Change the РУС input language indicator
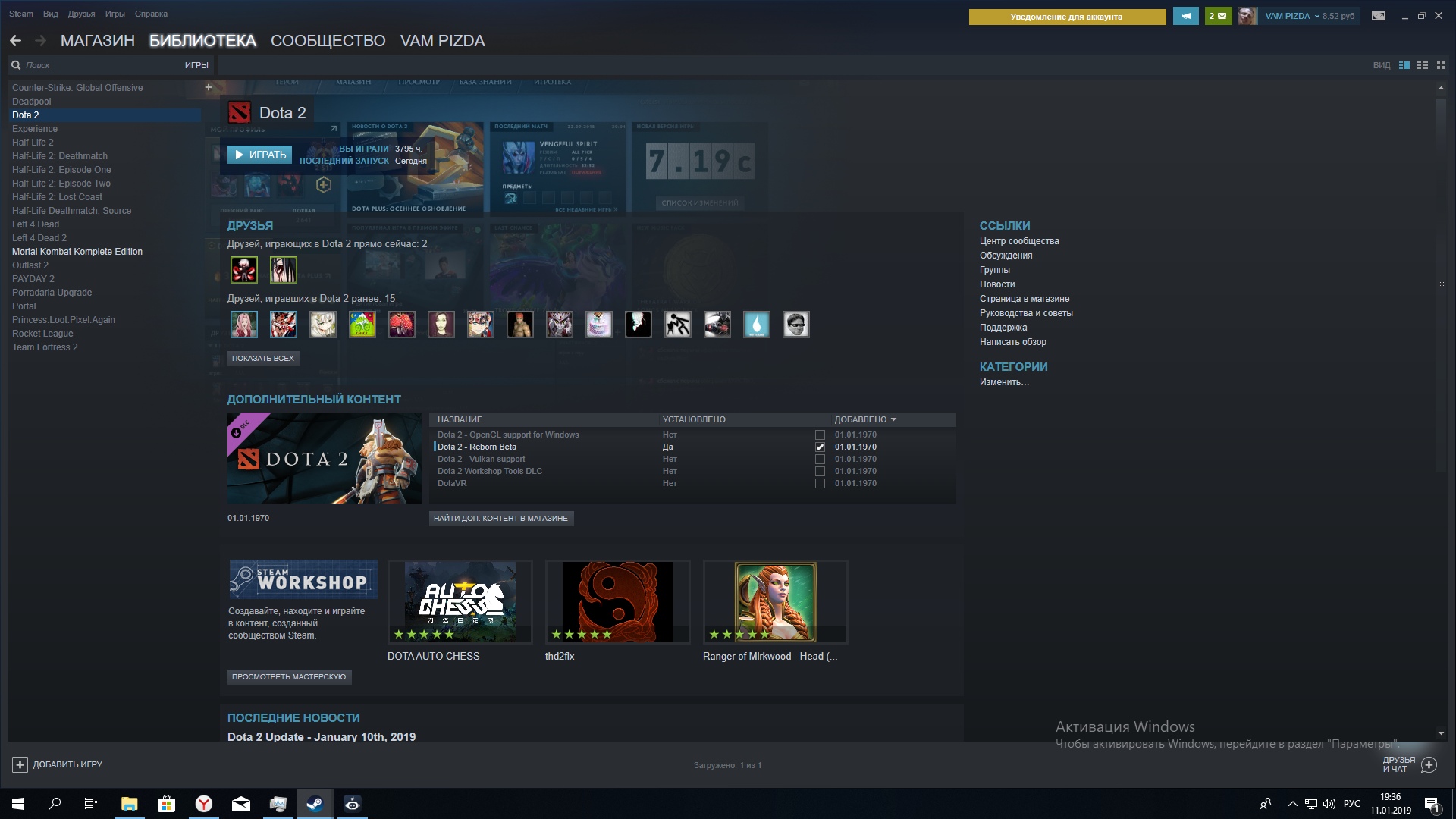Image resolution: width=1456 pixels, height=819 pixels. [1352, 804]
